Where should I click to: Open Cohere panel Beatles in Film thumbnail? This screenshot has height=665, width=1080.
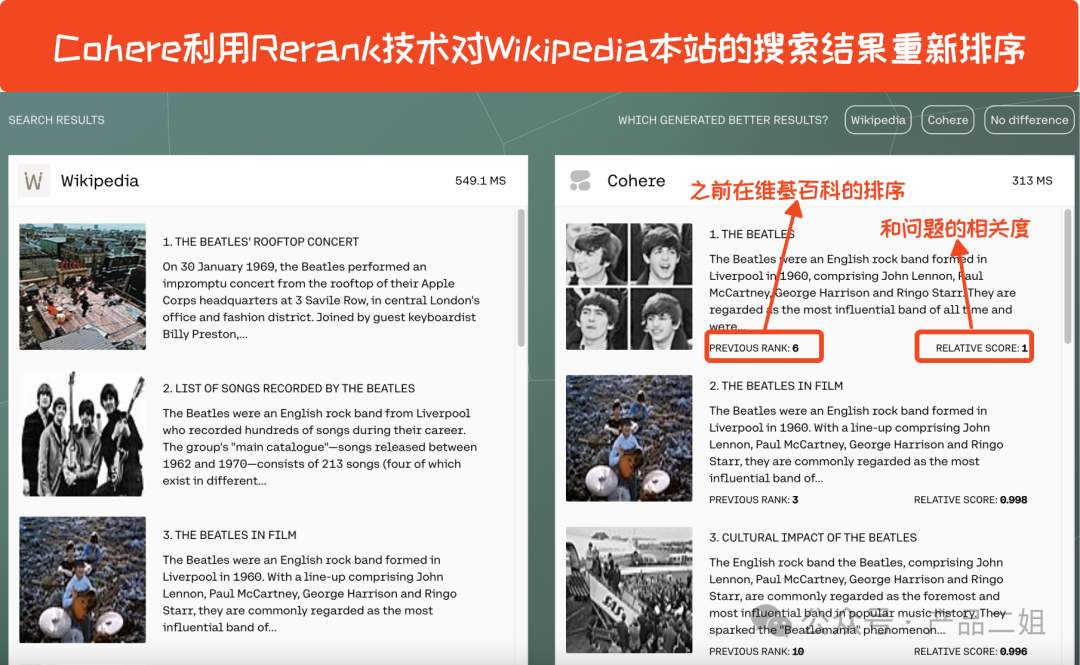[x=629, y=438]
